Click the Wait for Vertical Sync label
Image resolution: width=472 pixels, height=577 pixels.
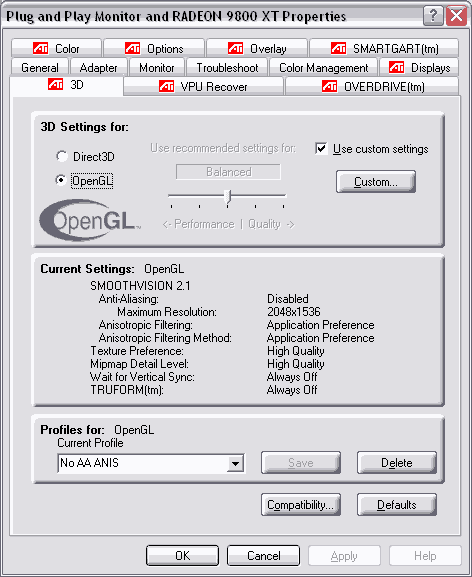pyautogui.click(x=142, y=377)
